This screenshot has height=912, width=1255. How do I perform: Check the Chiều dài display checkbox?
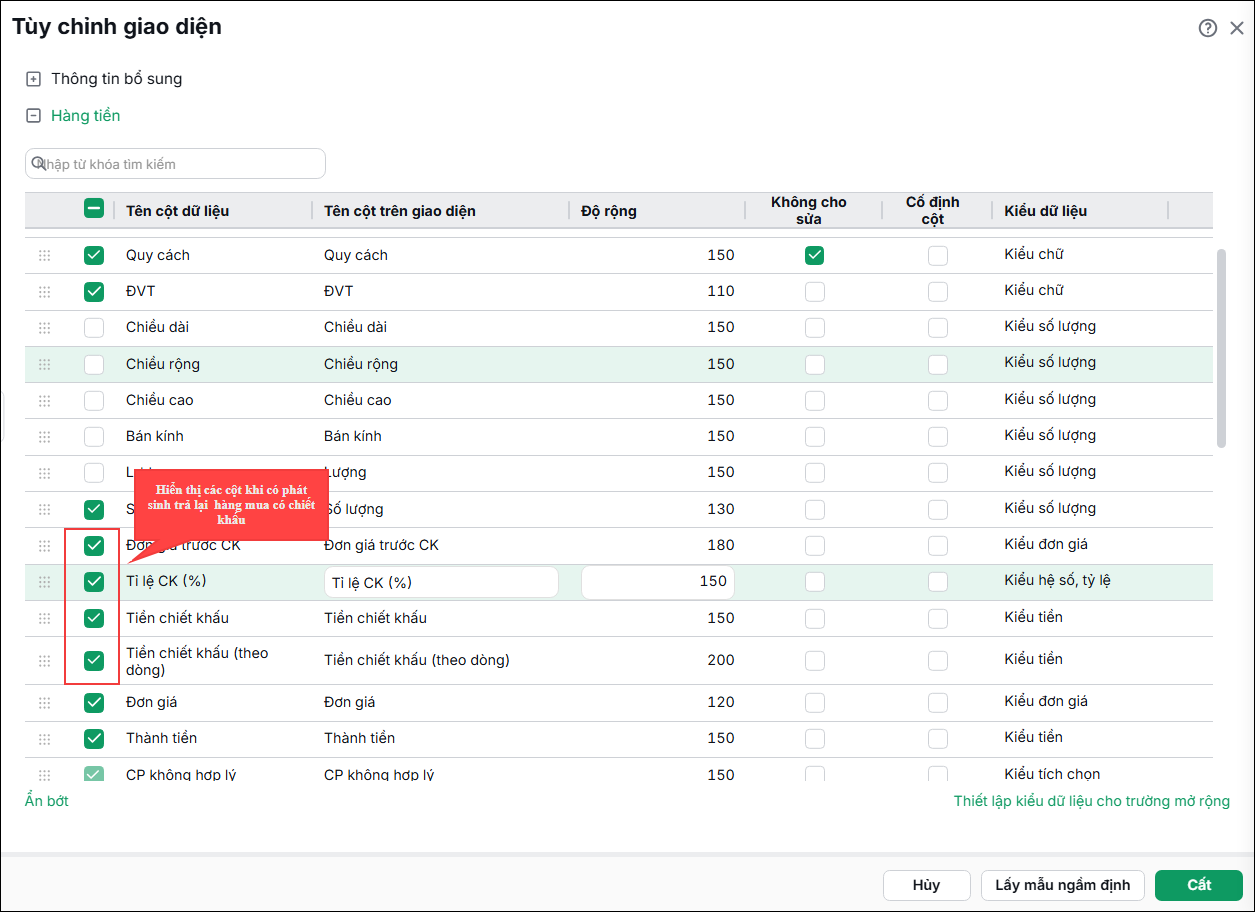(94, 327)
